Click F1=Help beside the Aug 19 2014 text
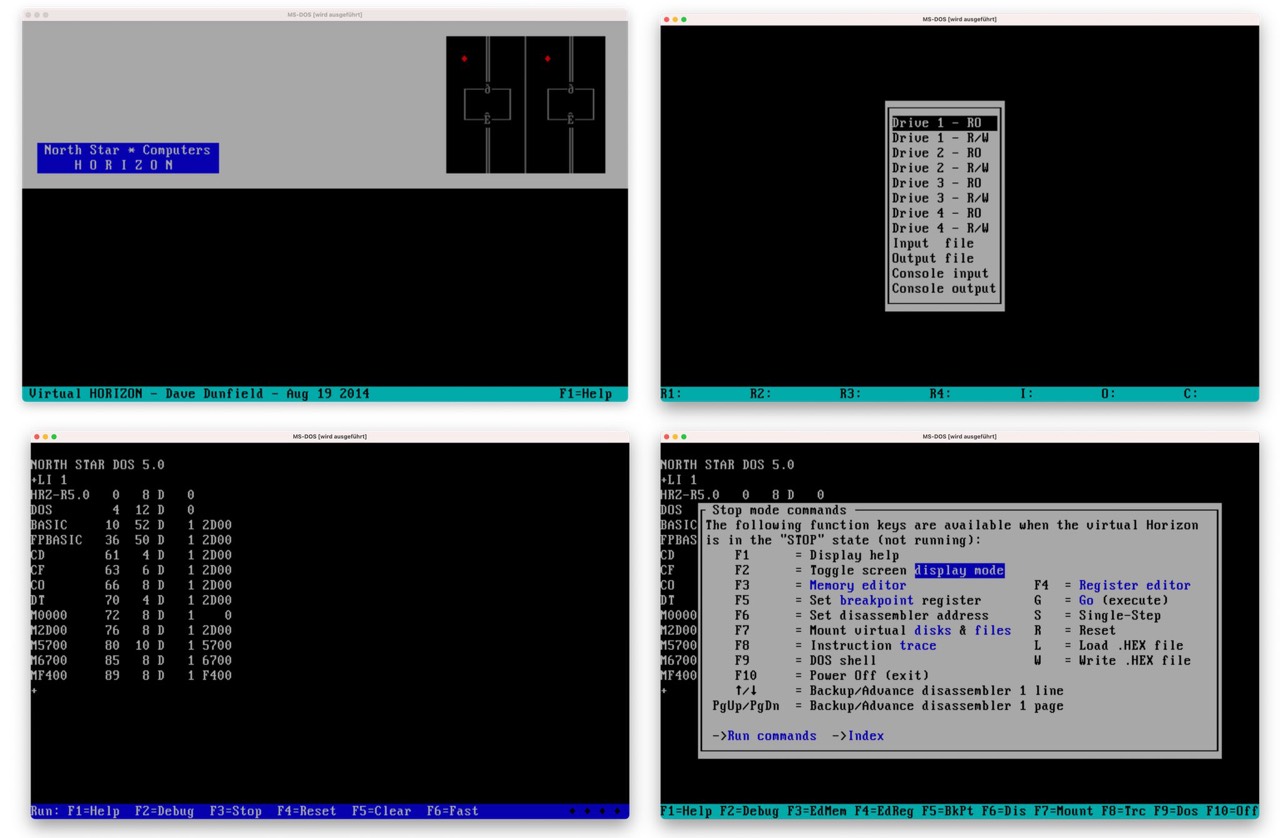Screen dimensions: 1280x838 (x=586, y=394)
